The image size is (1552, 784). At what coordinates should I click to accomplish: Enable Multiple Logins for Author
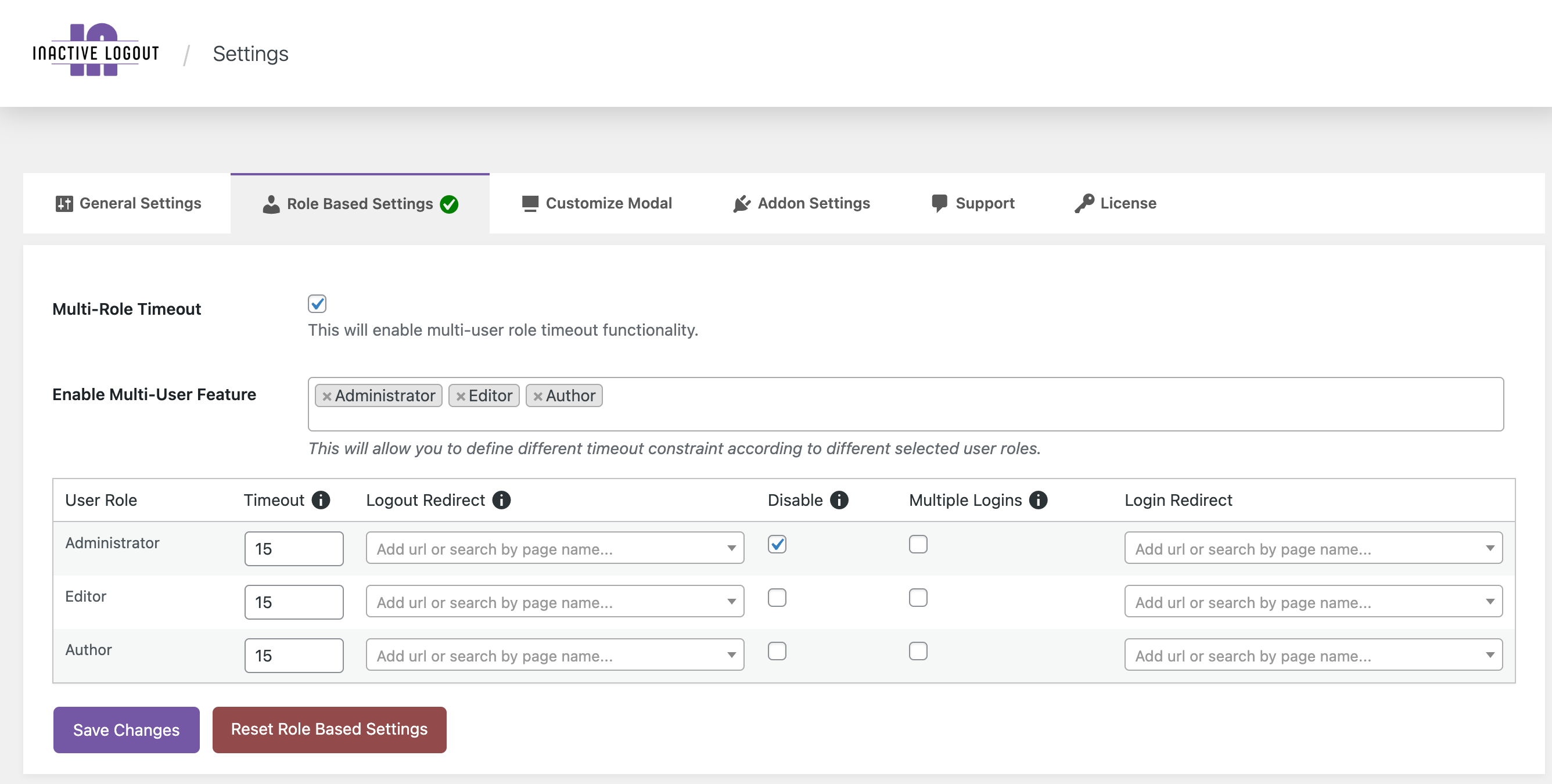918,652
